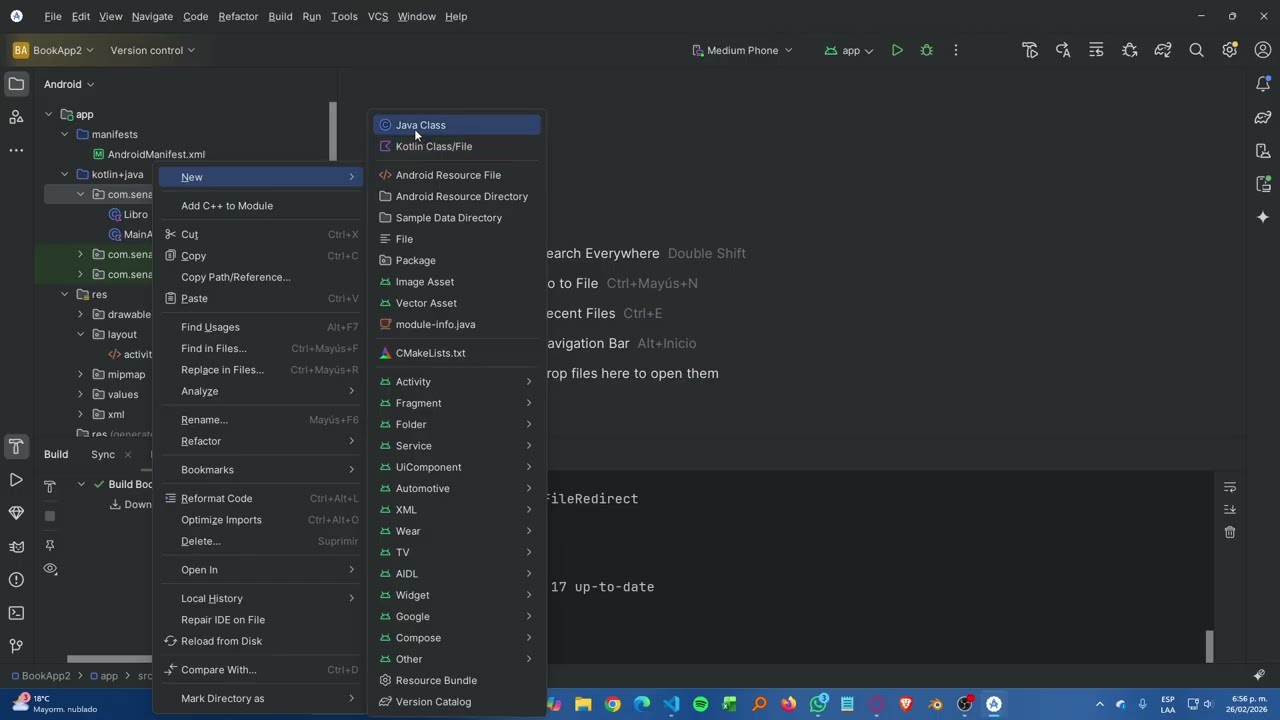Click Compare With... menu entry
This screenshot has height=720, width=1280.
263,670
